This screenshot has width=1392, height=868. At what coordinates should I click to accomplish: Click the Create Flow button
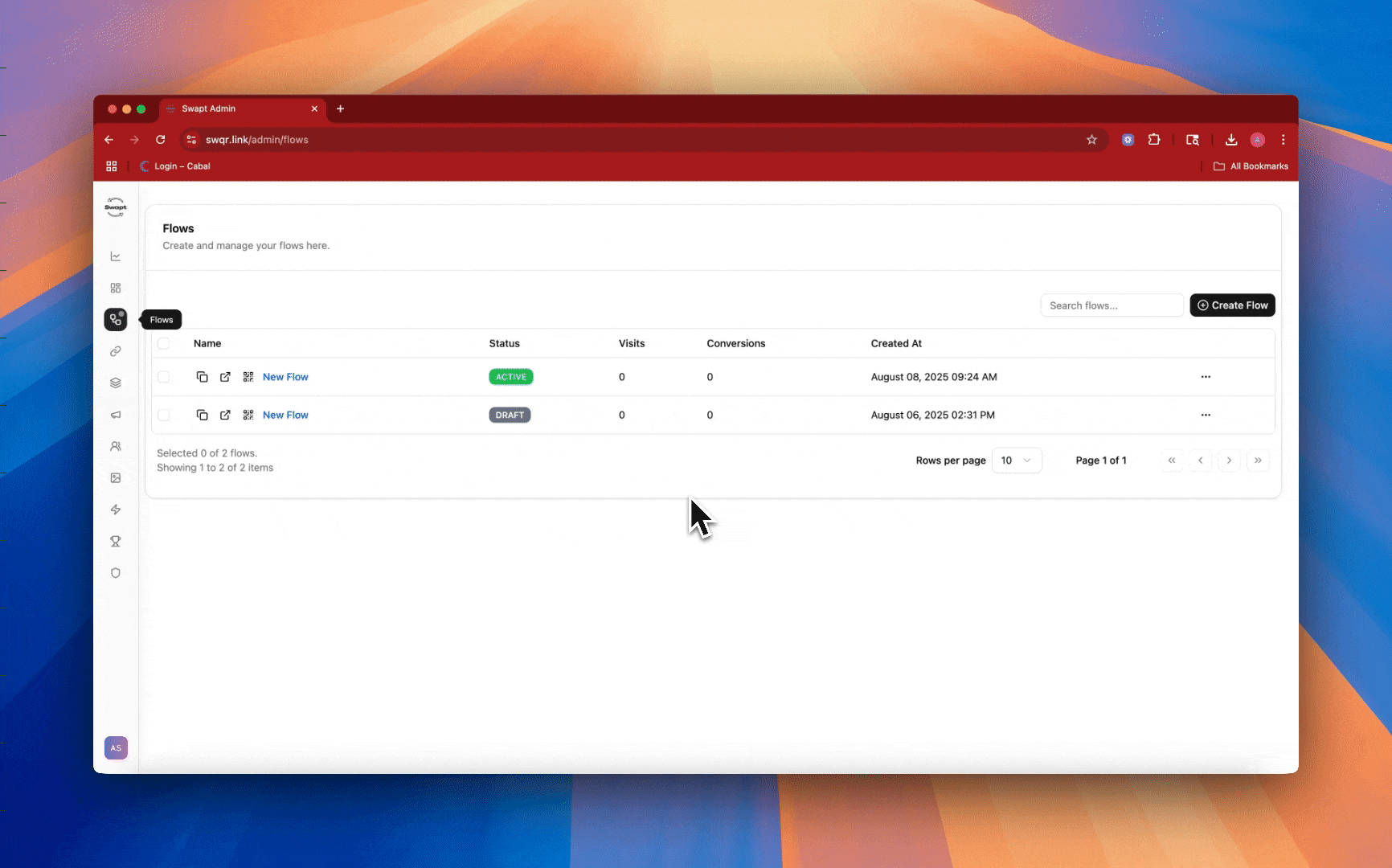click(x=1232, y=305)
